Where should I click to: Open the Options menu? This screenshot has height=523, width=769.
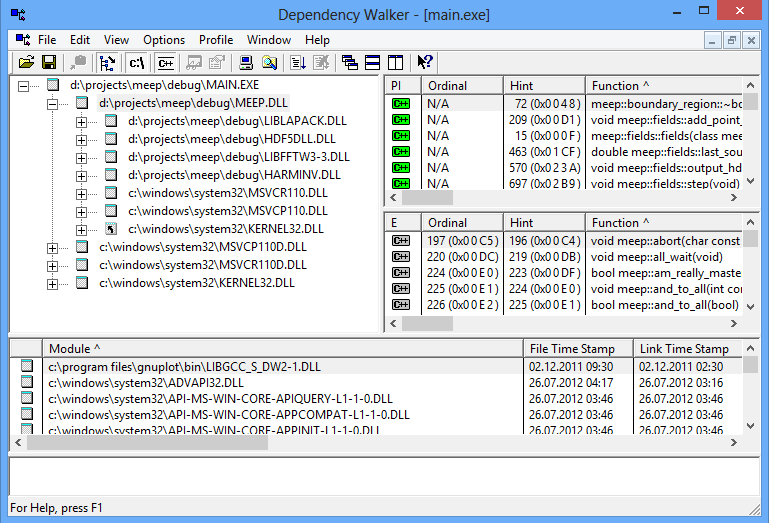pyautogui.click(x=164, y=40)
